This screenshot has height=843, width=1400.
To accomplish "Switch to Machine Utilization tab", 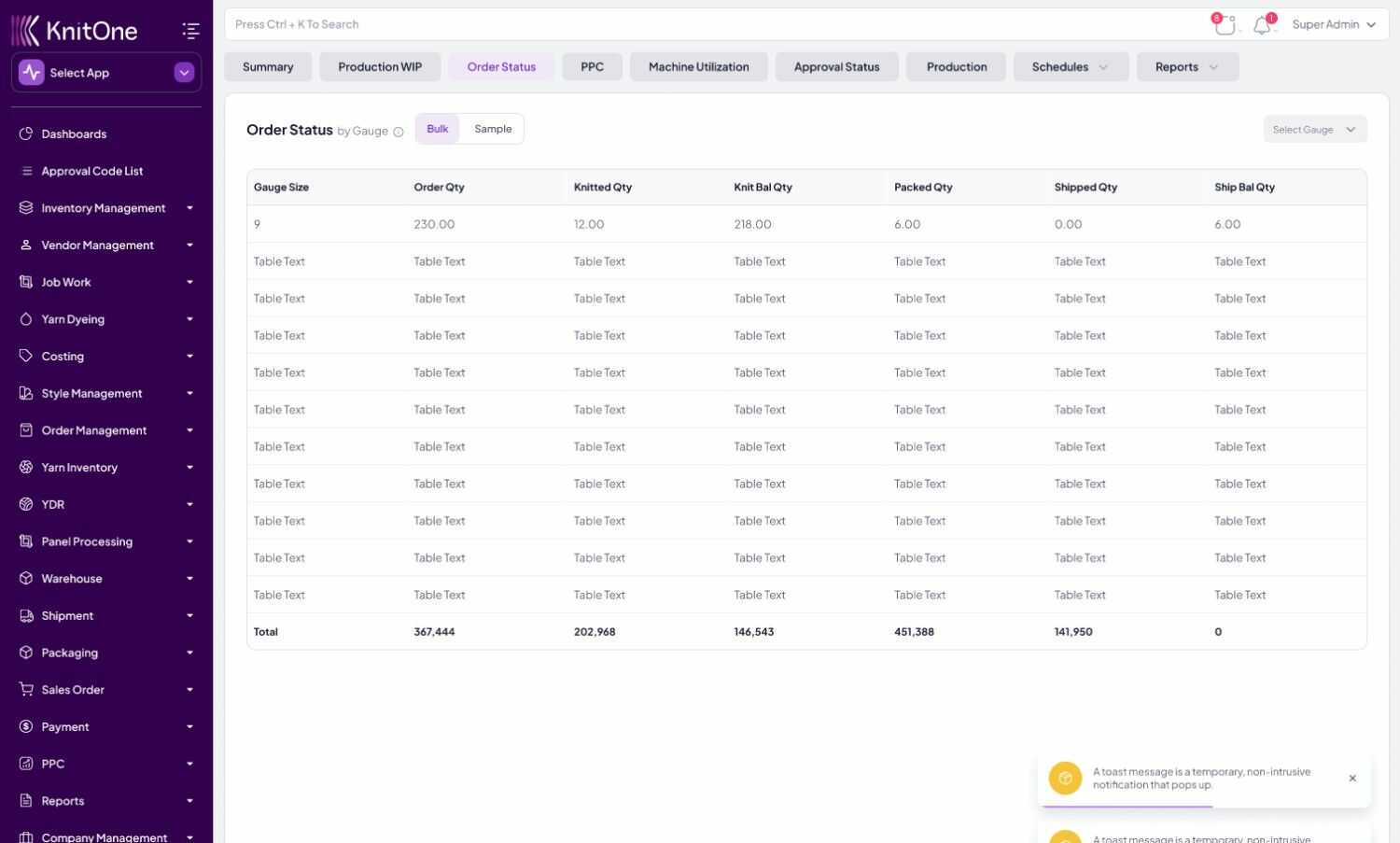I will (698, 67).
